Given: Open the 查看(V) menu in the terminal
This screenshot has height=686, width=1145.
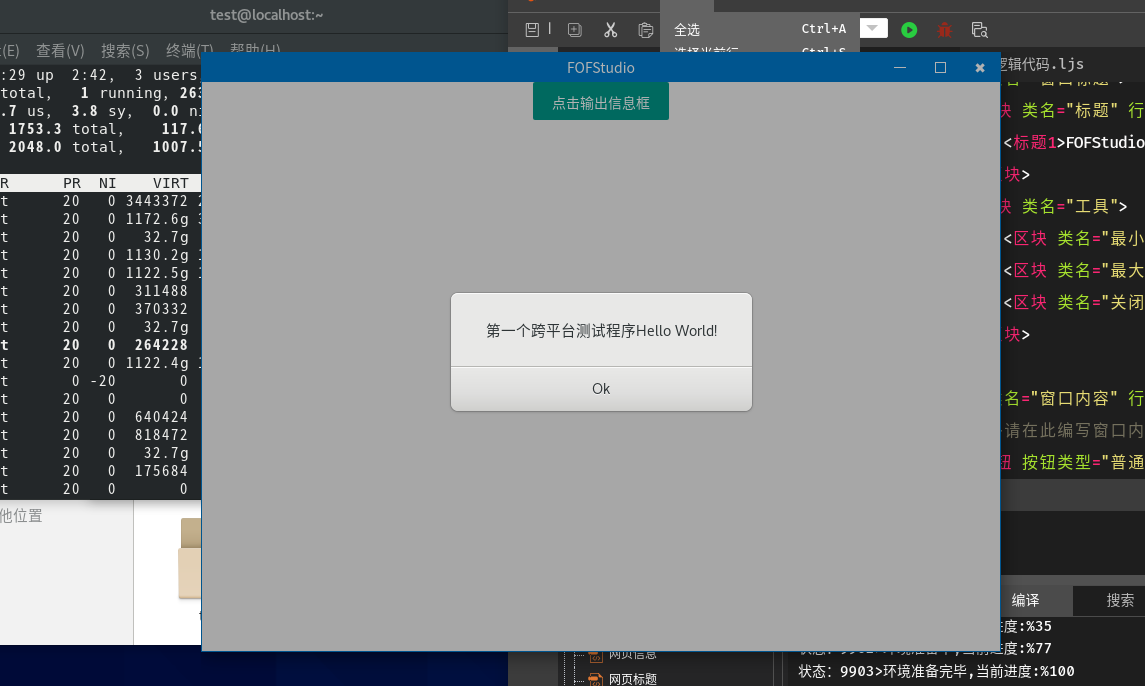Looking at the screenshot, I should coord(61,50).
